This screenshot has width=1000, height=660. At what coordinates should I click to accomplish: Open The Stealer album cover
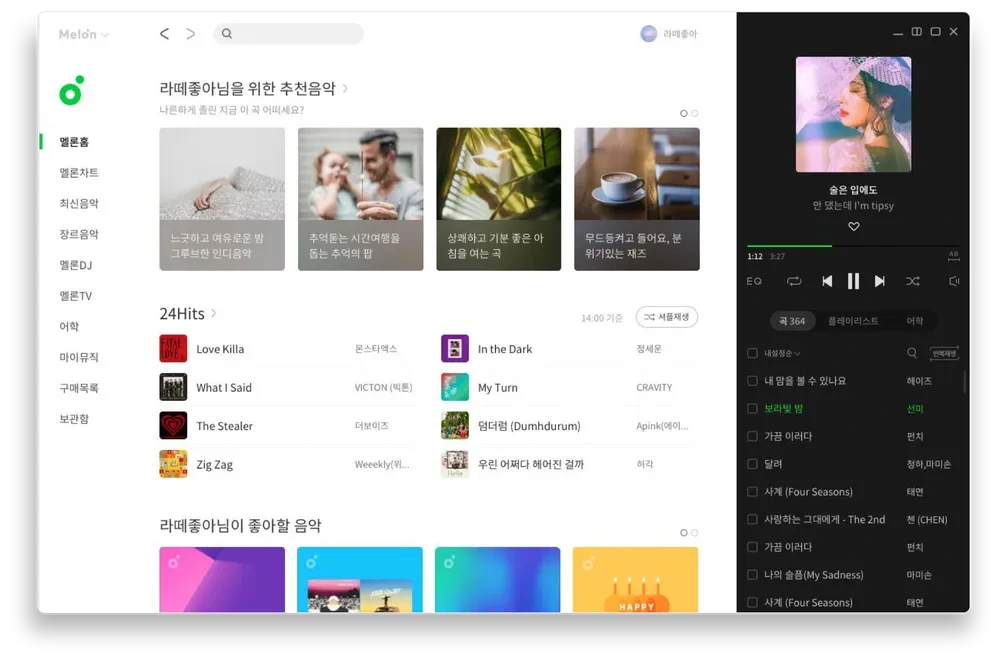(x=173, y=425)
